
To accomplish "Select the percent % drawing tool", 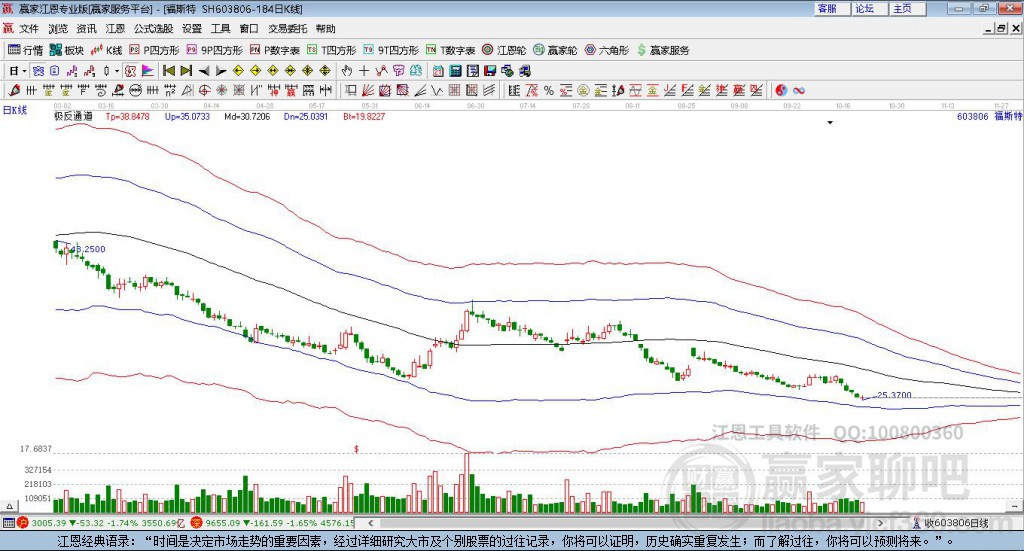I will tap(549, 91).
